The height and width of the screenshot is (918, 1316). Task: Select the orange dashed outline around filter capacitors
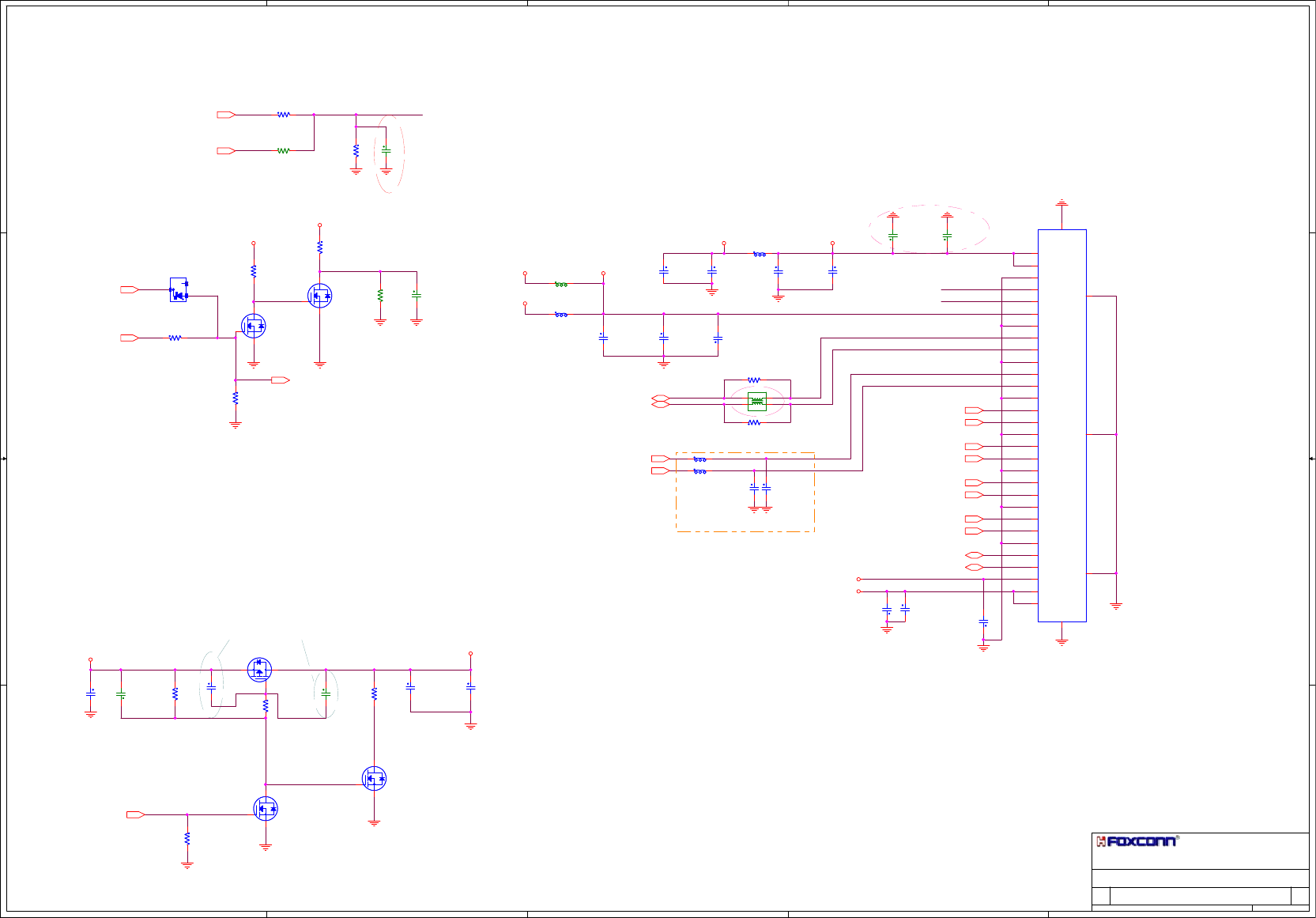(745, 492)
